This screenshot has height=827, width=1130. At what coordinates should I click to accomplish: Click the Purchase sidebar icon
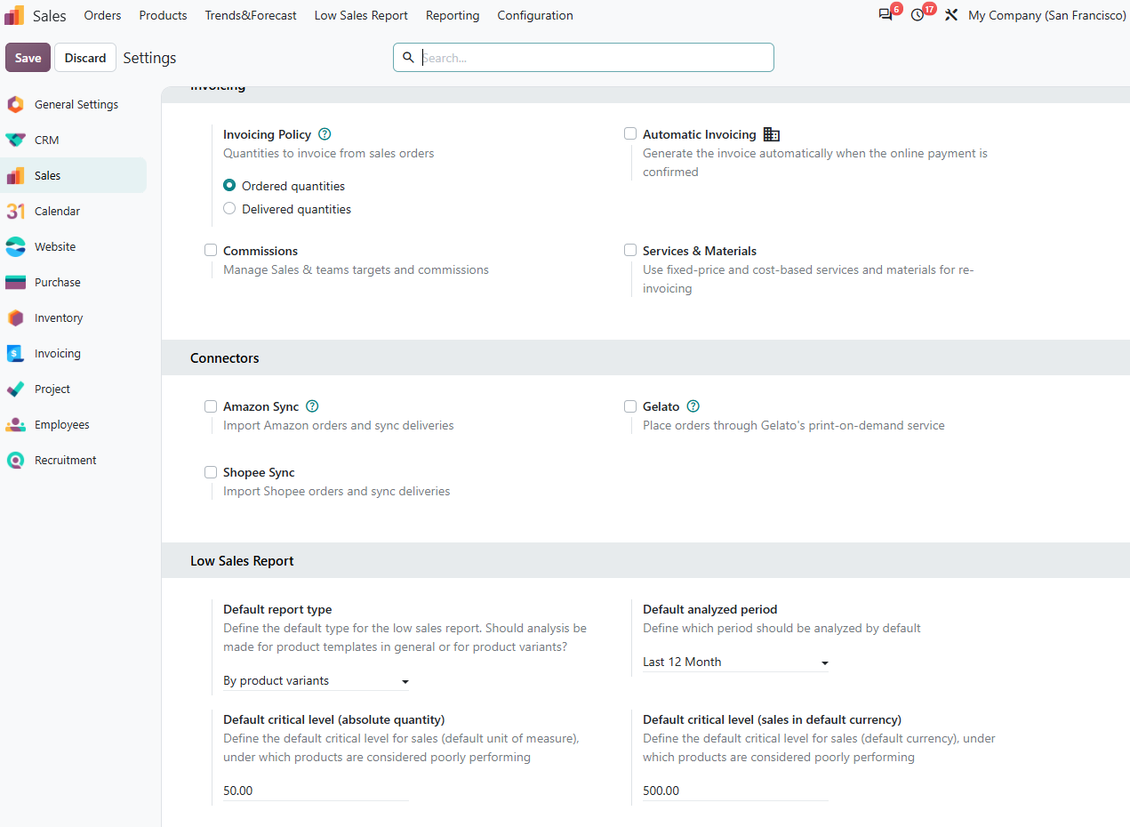coord(15,282)
